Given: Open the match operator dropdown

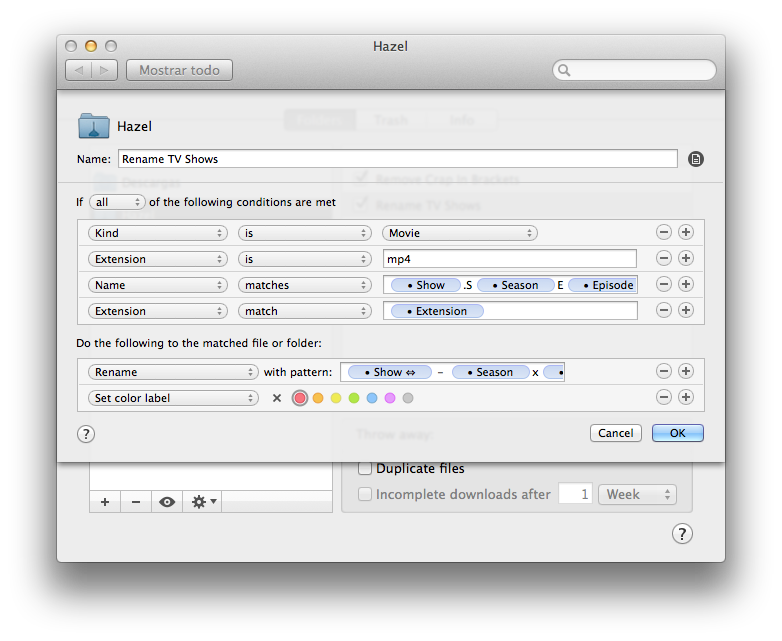Looking at the screenshot, I should [305, 311].
